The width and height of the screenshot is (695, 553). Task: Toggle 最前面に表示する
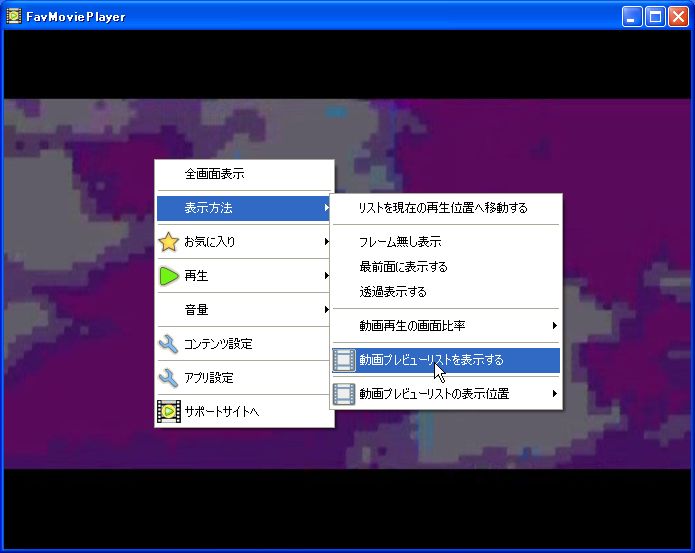click(446, 267)
